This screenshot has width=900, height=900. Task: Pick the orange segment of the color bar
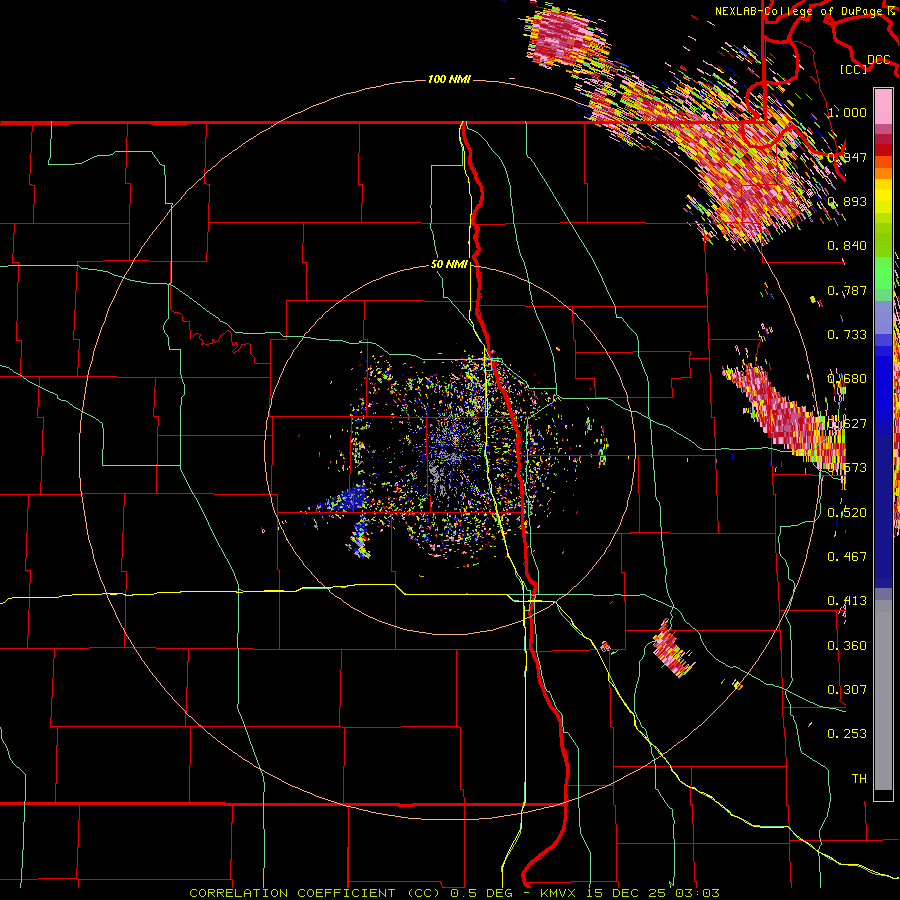click(883, 173)
